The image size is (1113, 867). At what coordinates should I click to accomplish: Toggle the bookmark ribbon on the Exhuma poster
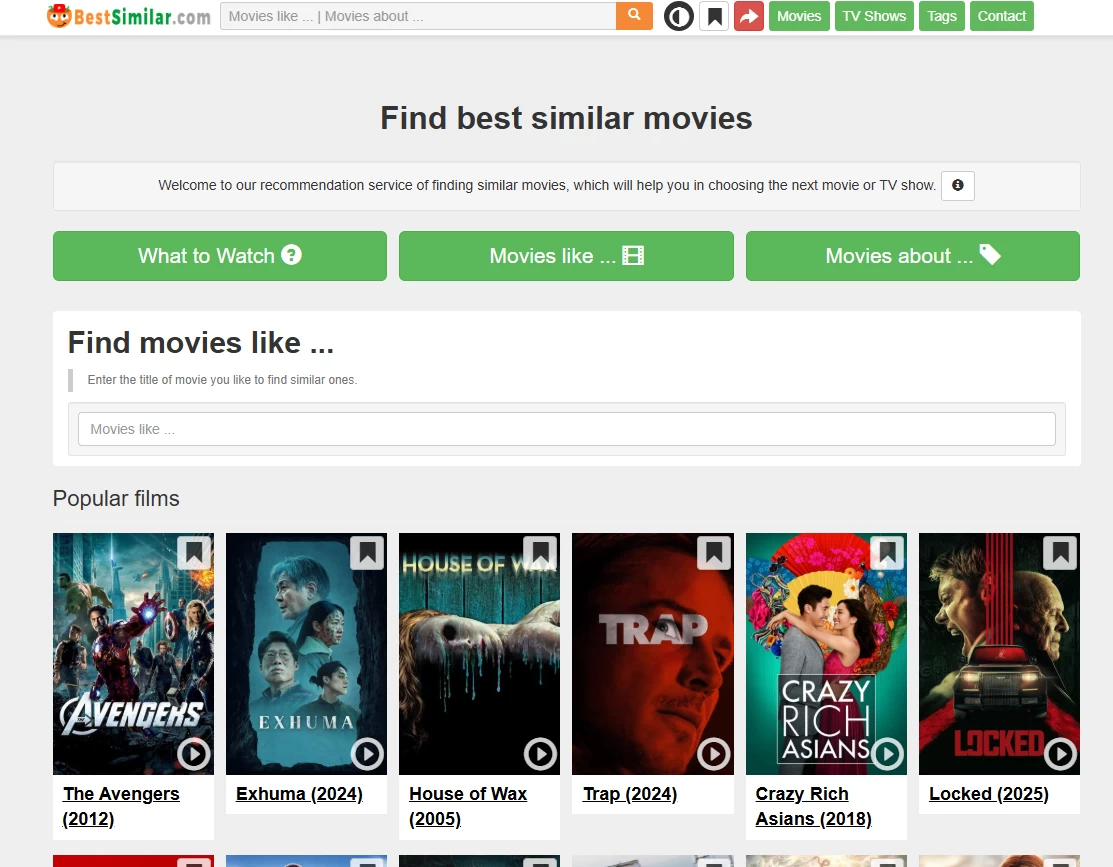point(366,552)
